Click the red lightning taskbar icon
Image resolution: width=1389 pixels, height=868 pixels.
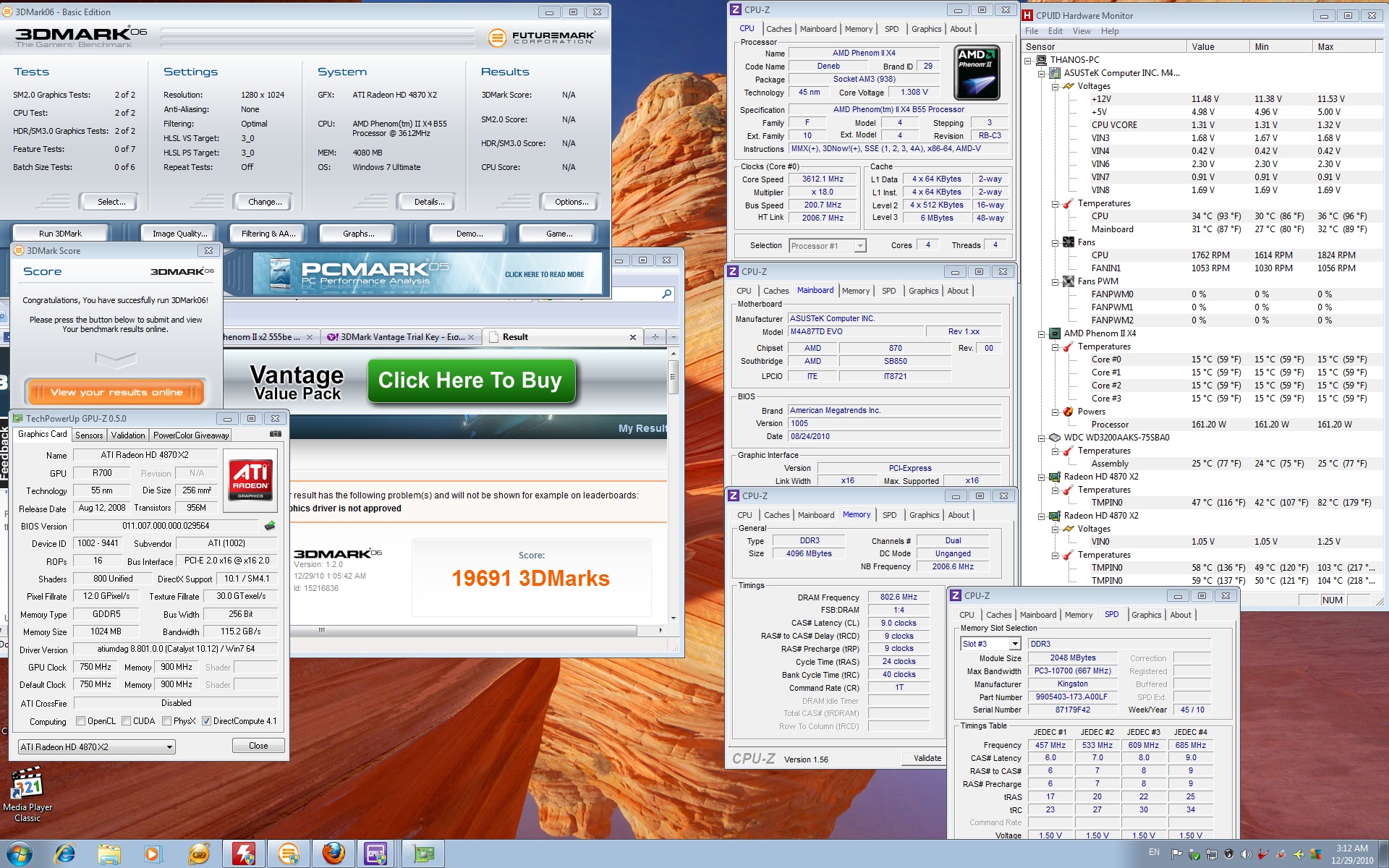click(243, 854)
